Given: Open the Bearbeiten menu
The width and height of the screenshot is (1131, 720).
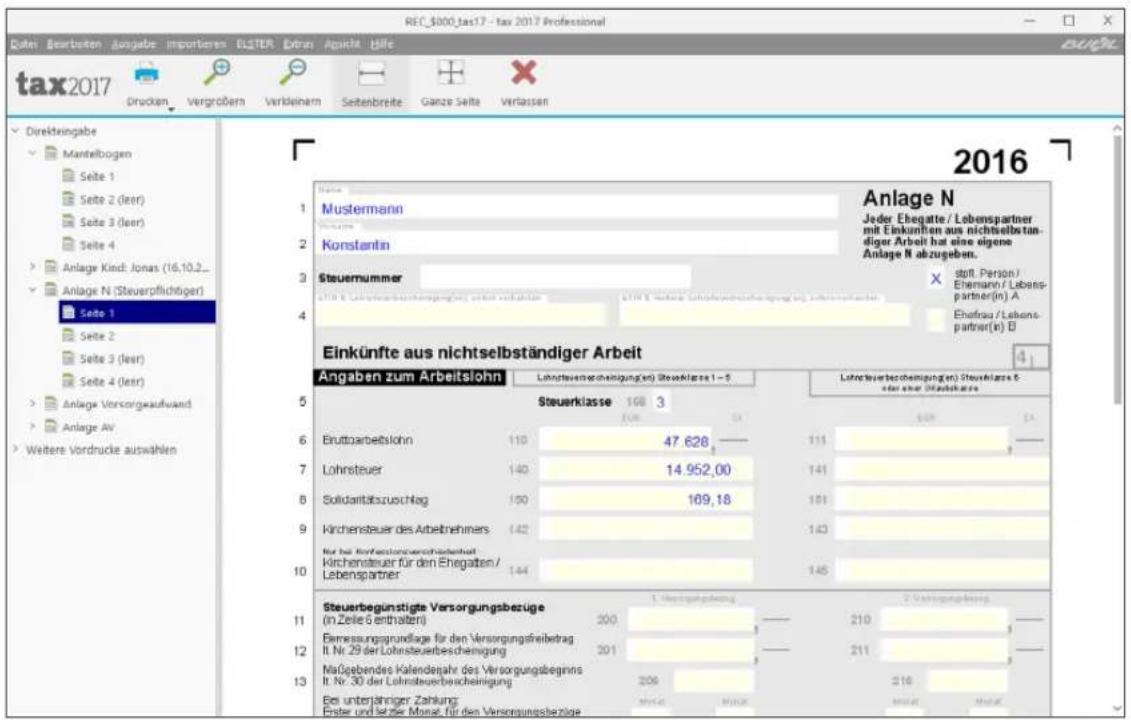Looking at the screenshot, I should click(74, 44).
